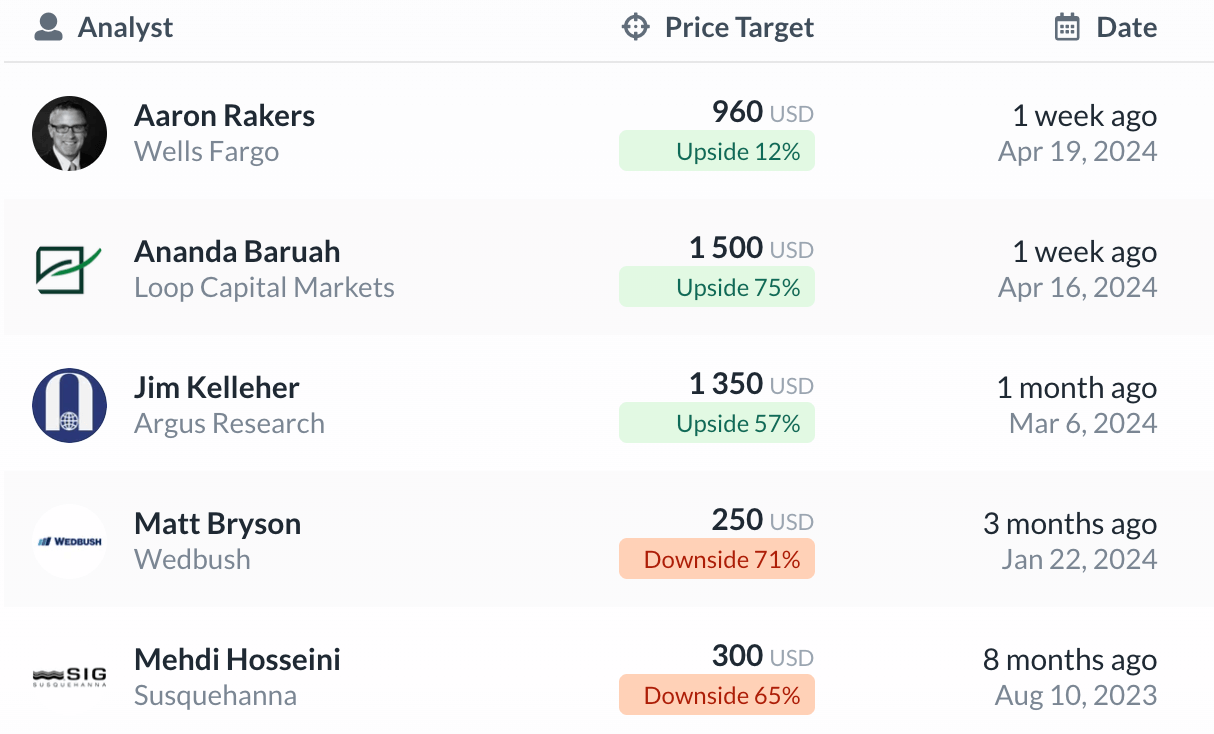
Task: Click the Upside 75% green badge
Action: [717, 287]
